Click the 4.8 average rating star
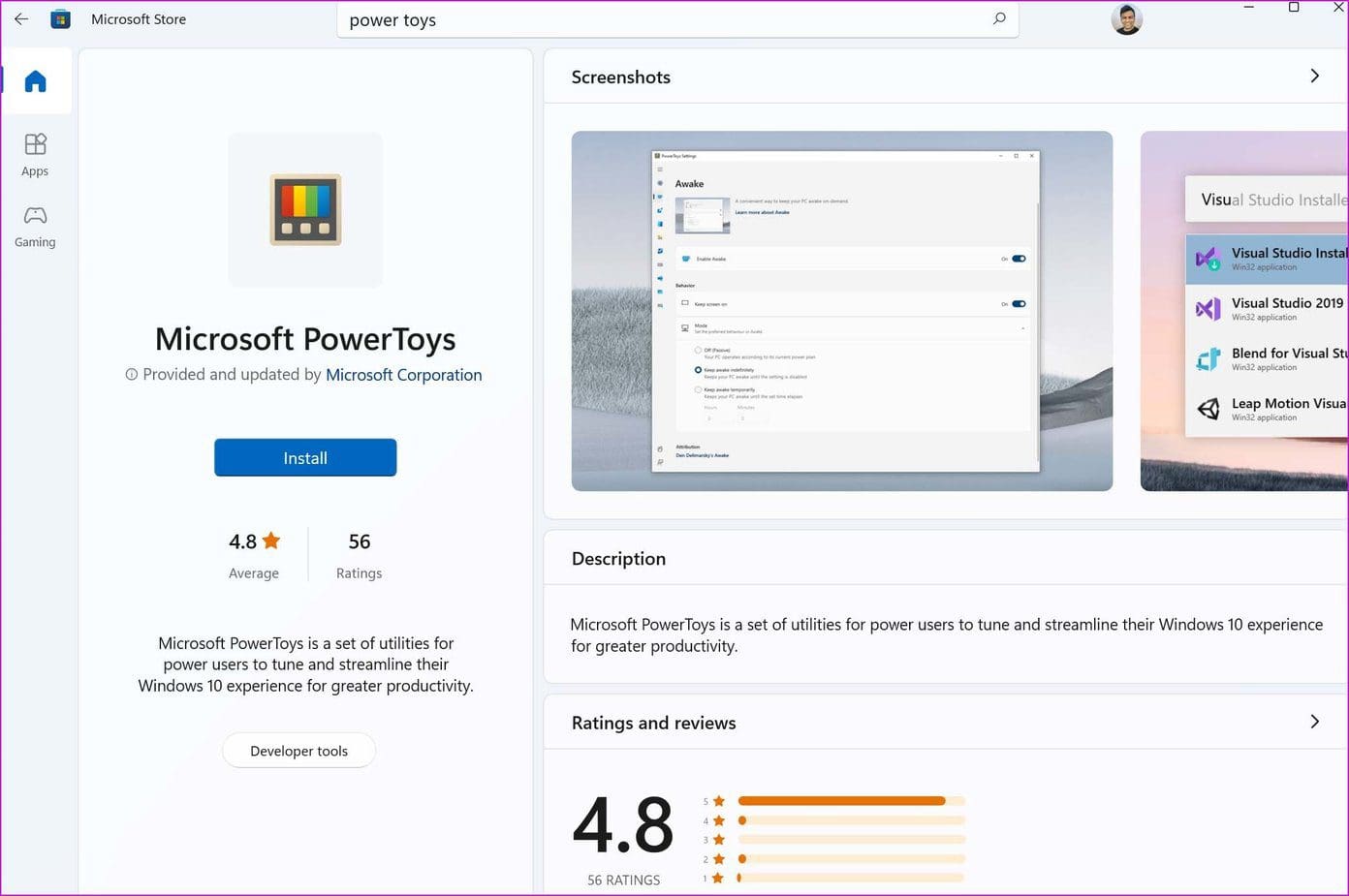1349x896 pixels. pyautogui.click(x=271, y=541)
